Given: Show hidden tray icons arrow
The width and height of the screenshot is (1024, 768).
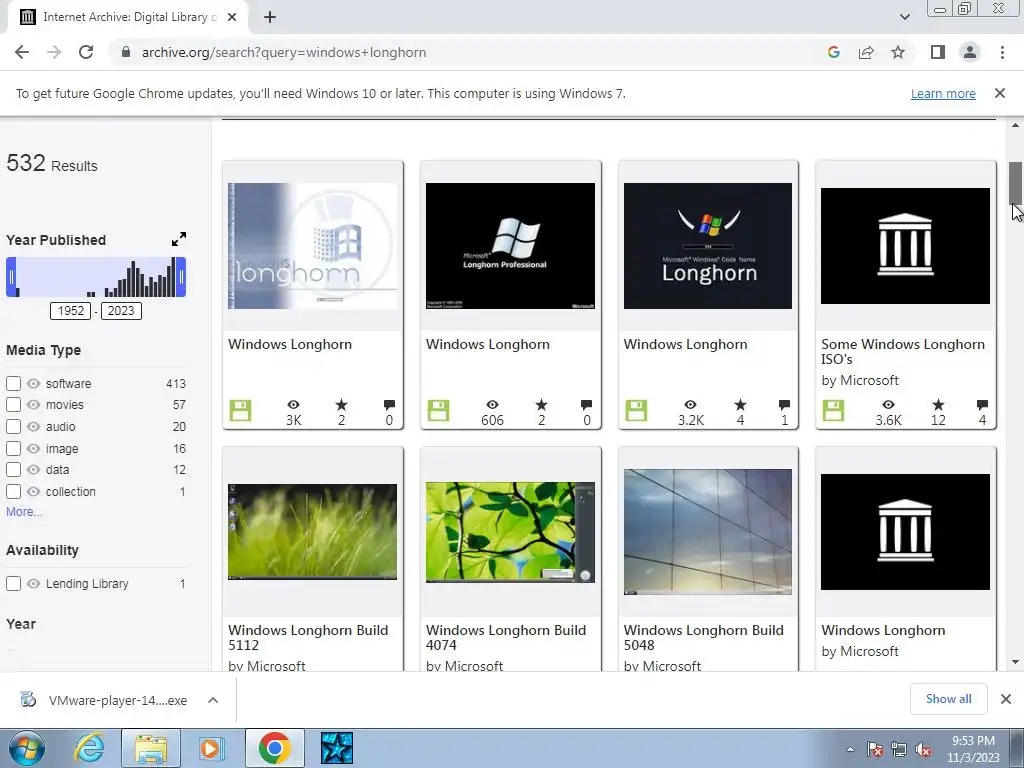Looking at the screenshot, I should (850, 750).
